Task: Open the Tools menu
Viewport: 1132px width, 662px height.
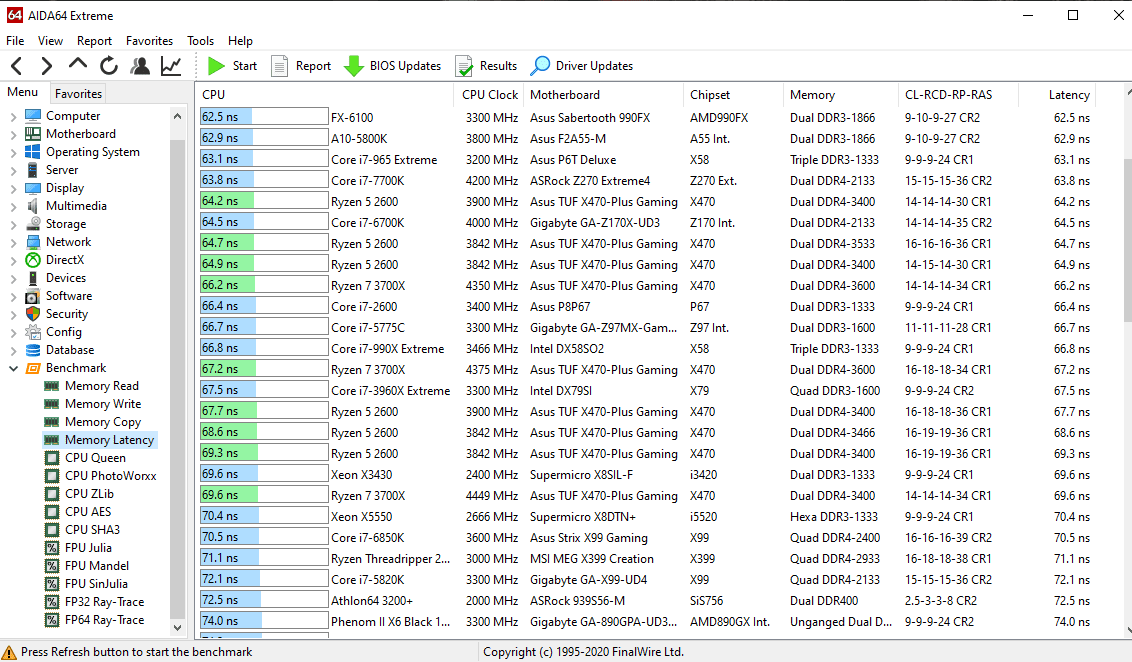Action: click(200, 40)
